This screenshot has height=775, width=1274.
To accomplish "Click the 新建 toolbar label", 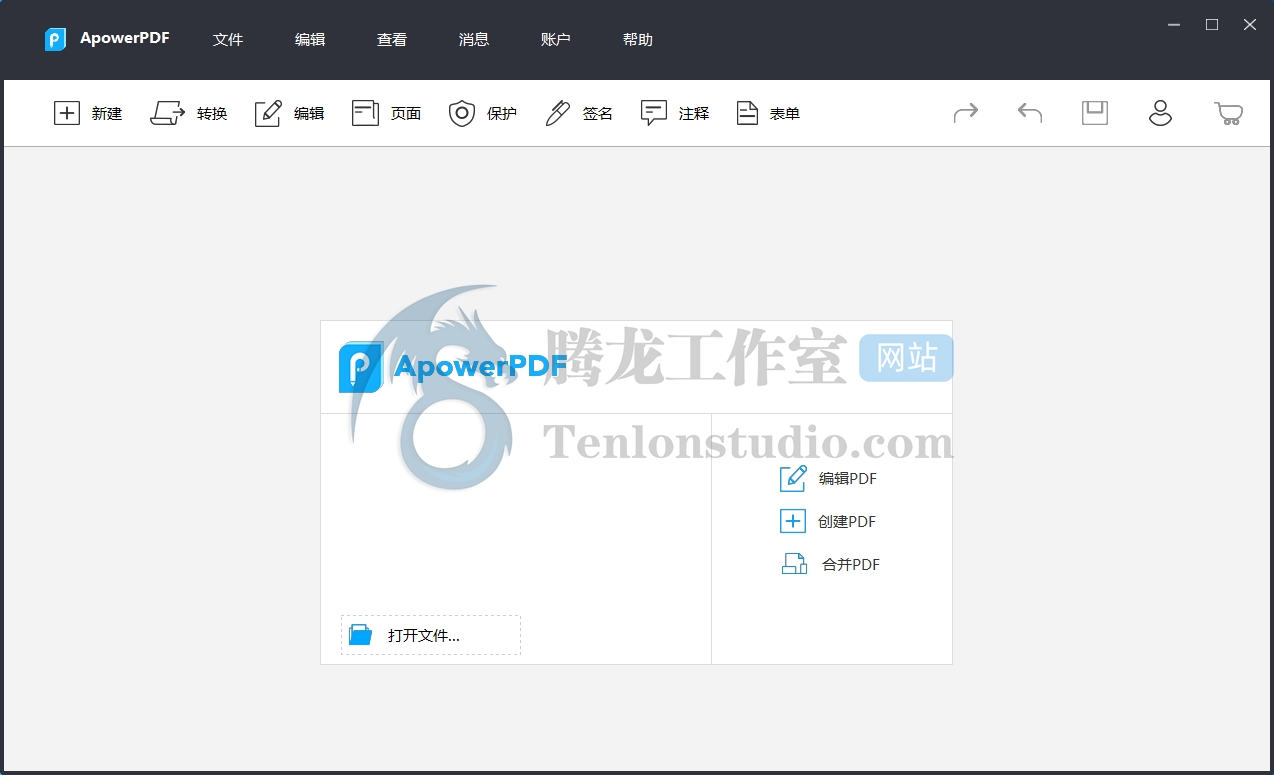I will [107, 114].
